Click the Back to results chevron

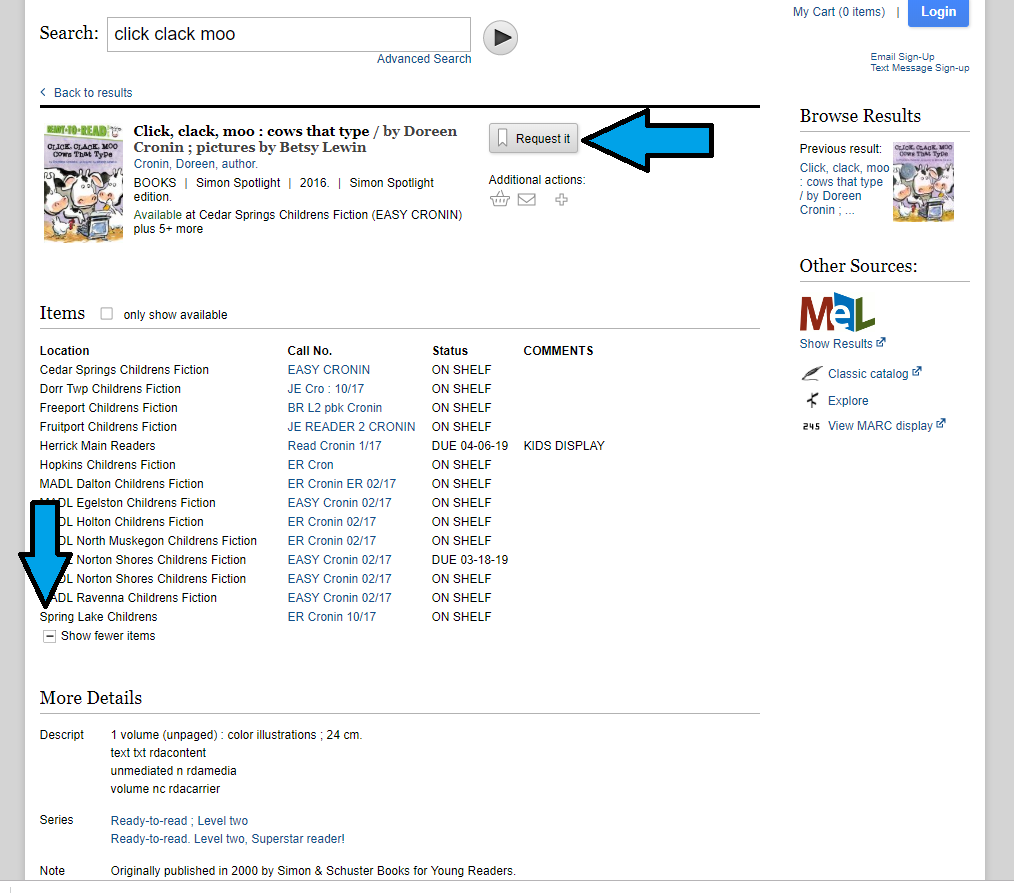coord(43,92)
